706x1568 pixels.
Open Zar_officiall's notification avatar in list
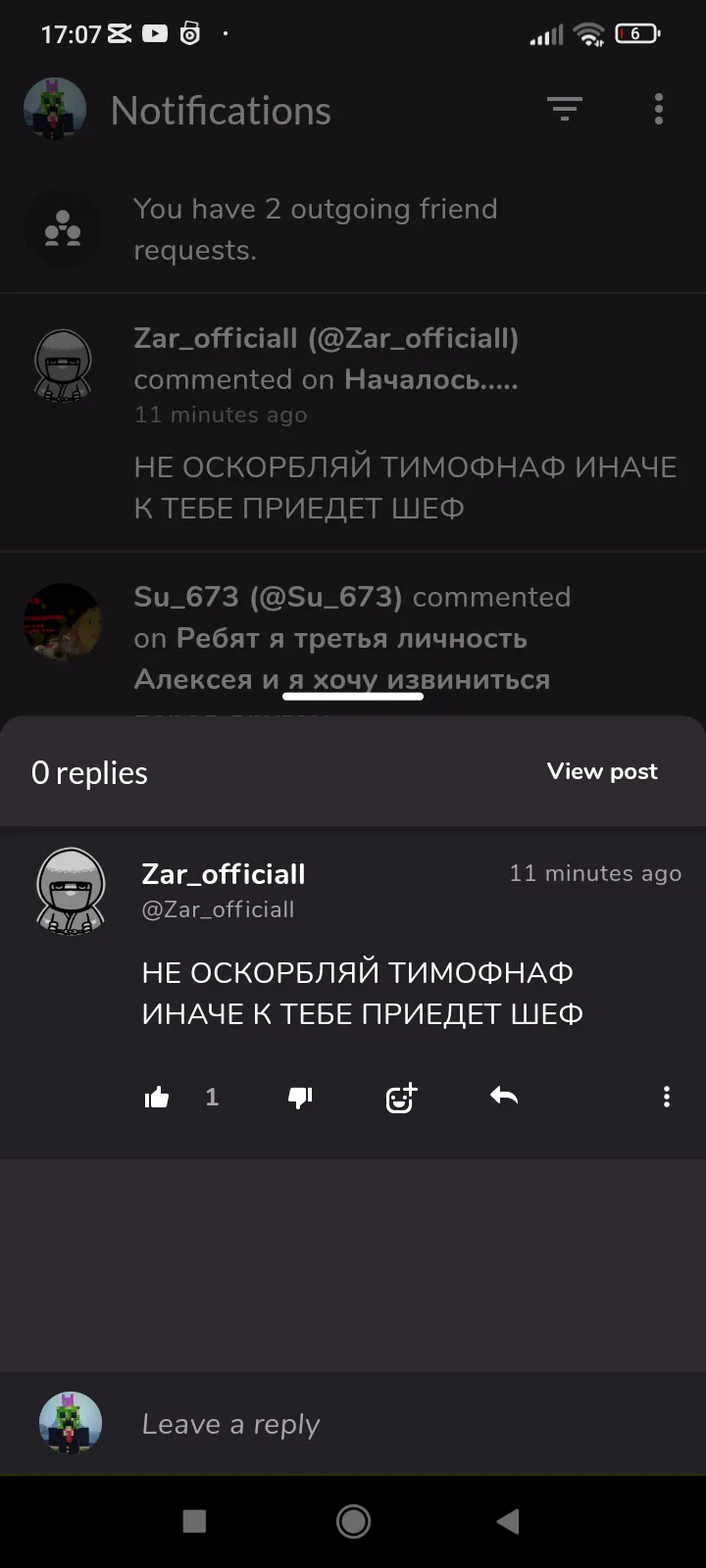(x=63, y=366)
